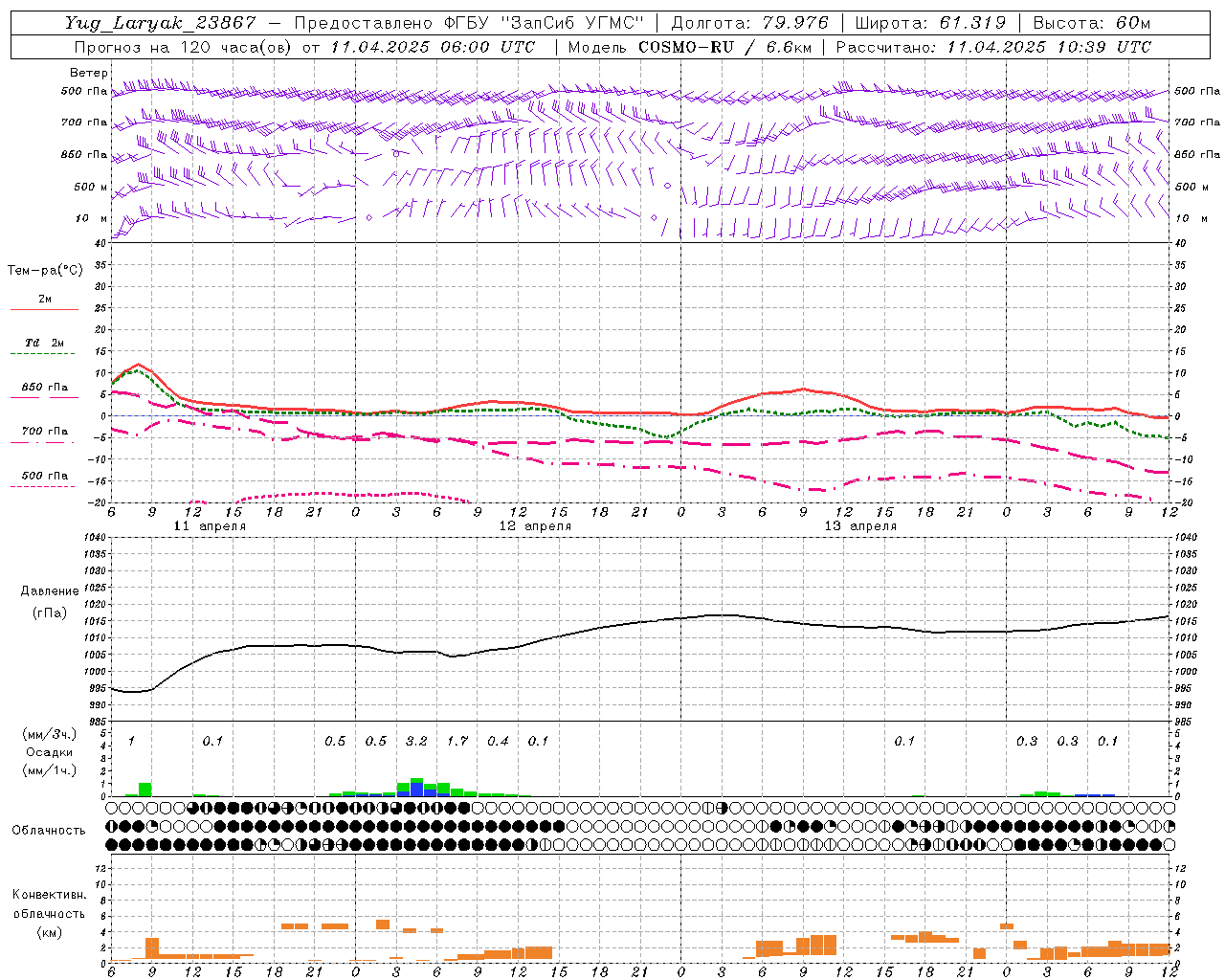Click the 'Высота: 60м' elevation text

click(1091, 23)
